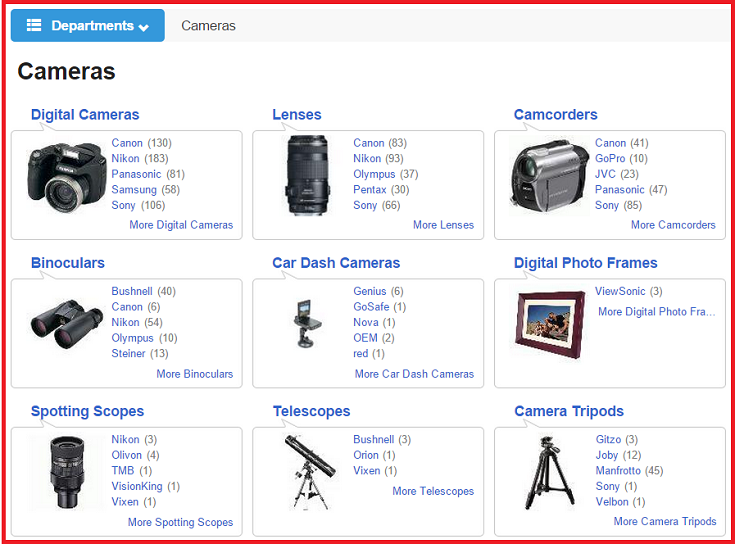This screenshot has width=735, height=544.
Task: Open the Digital Photo Frames heading
Action: (x=585, y=263)
